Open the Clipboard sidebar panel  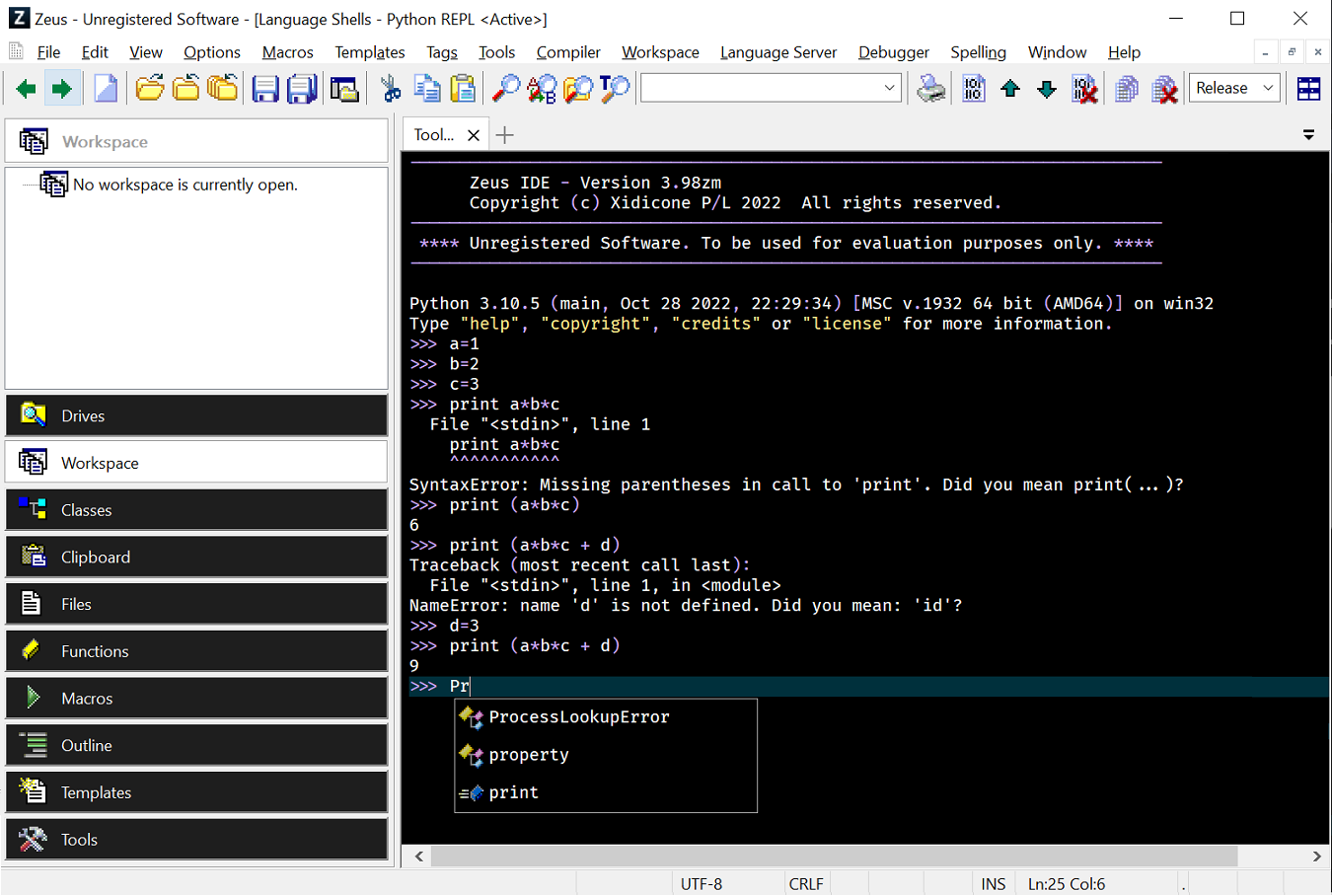pyautogui.click(x=196, y=557)
